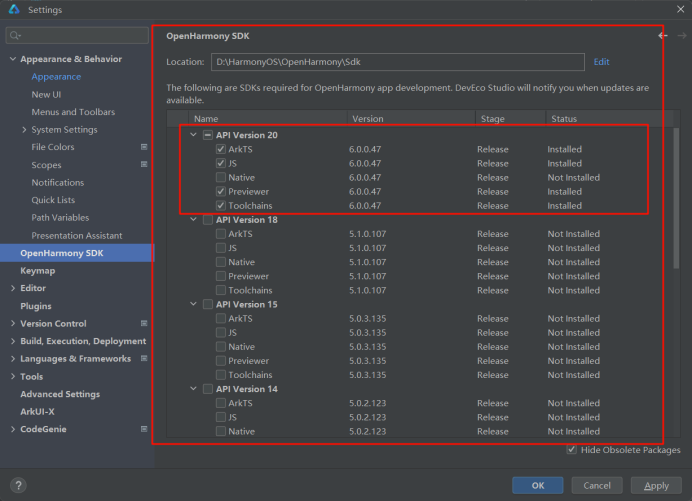Uncheck Toolchains 6.0.0.47 checkbox

pos(221,206)
